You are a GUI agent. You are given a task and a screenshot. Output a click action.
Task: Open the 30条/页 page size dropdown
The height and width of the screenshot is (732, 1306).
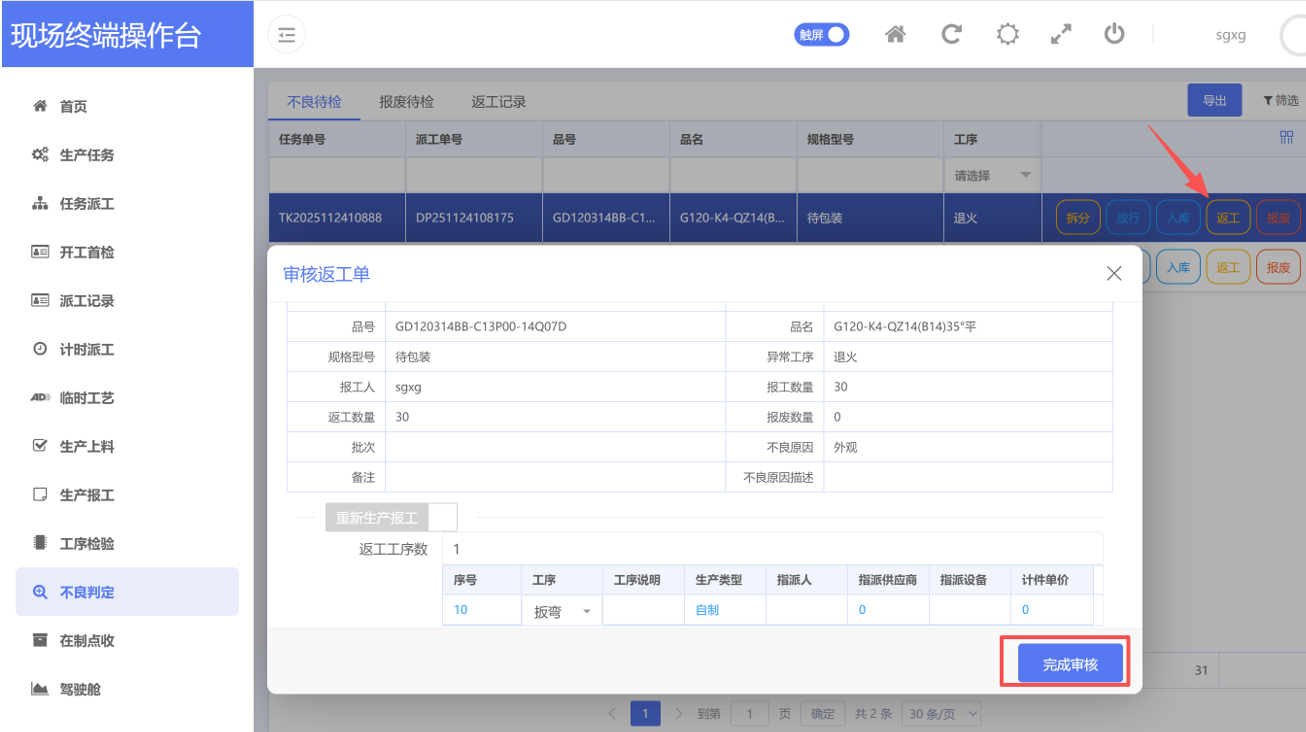[x=941, y=714]
